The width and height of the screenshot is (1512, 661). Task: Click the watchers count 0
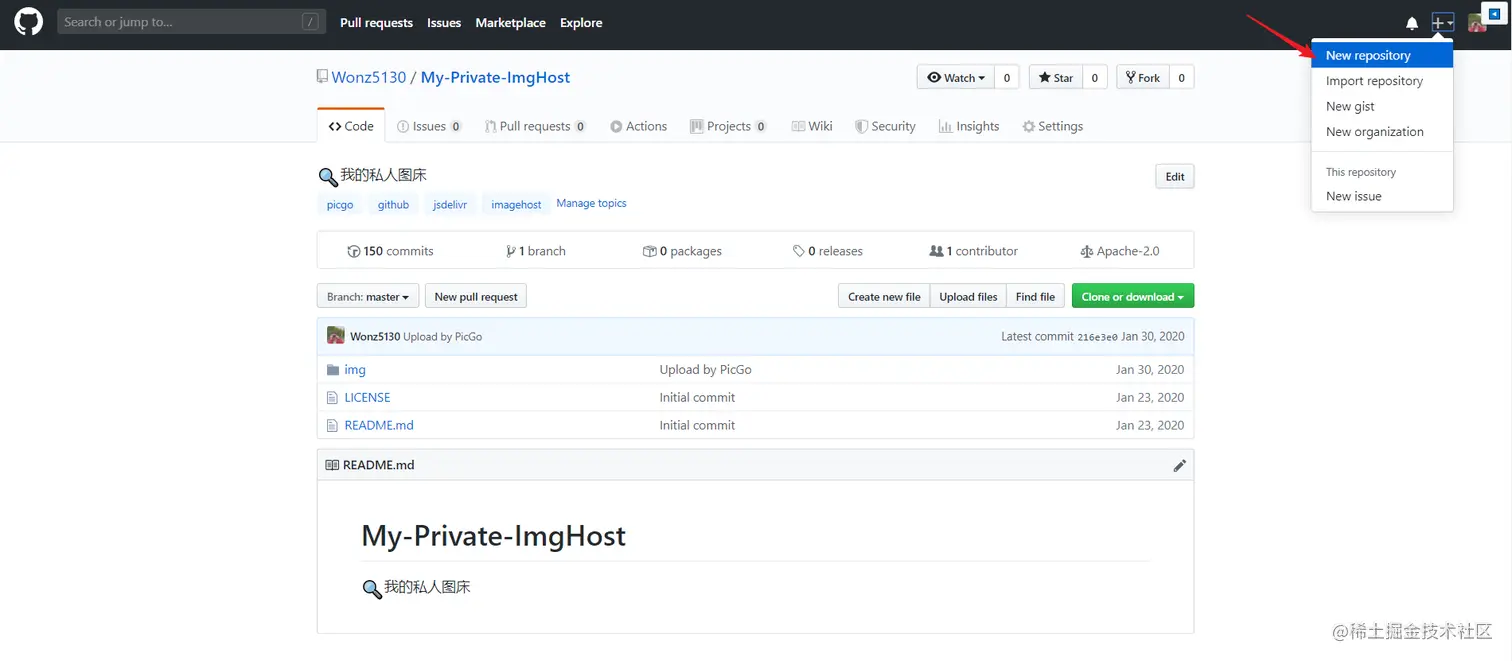[x=1007, y=77]
